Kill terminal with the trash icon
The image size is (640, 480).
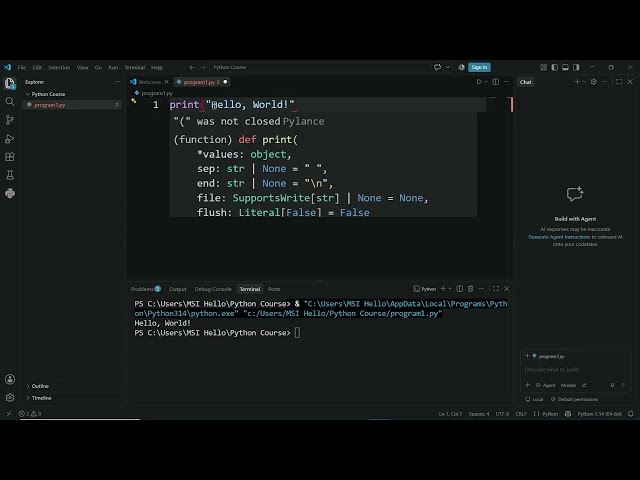470,289
